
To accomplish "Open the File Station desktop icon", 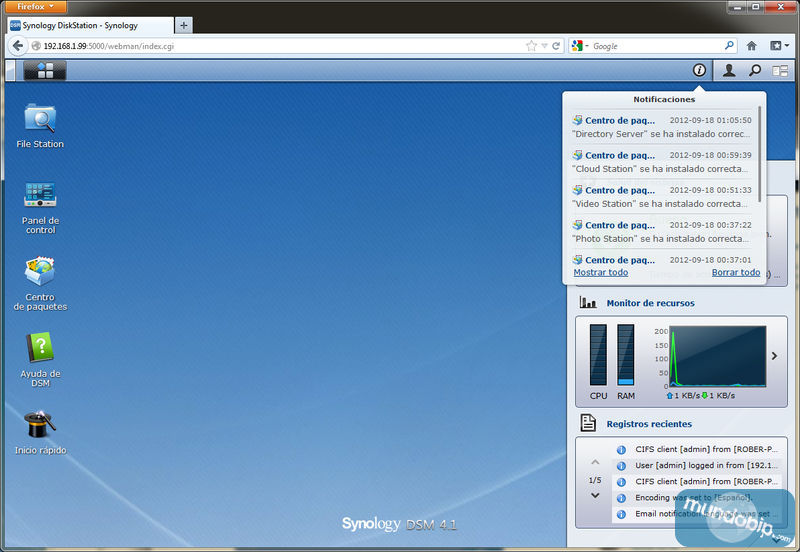I will coord(40,126).
